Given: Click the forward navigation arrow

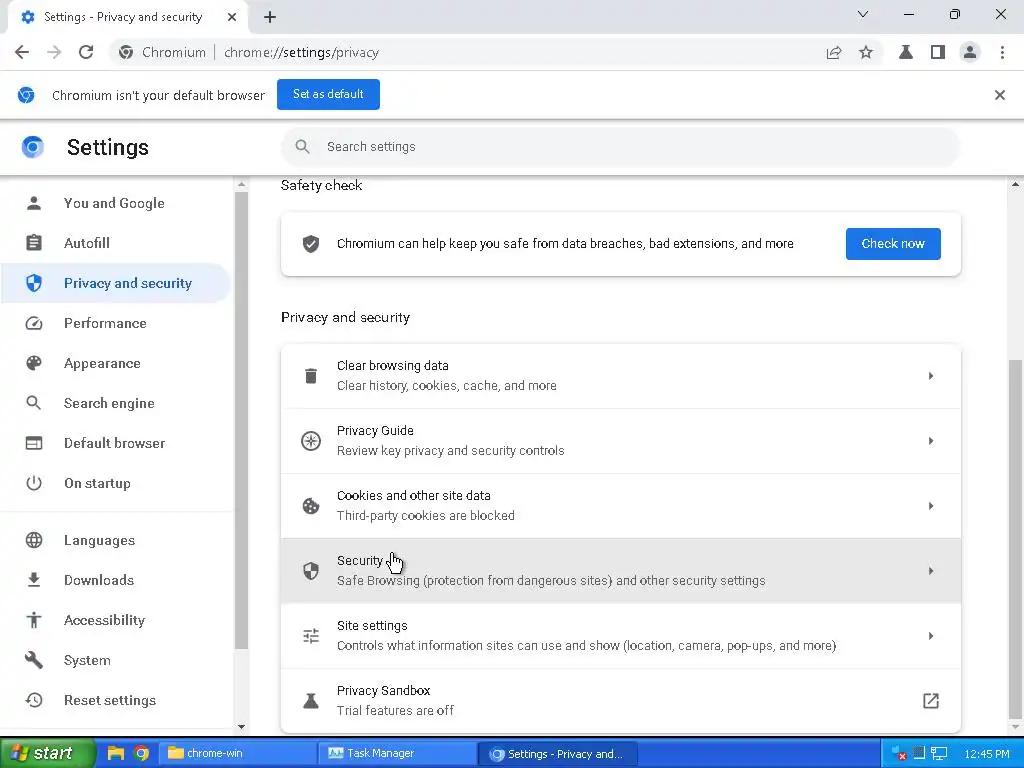Looking at the screenshot, I should coord(54,52).
